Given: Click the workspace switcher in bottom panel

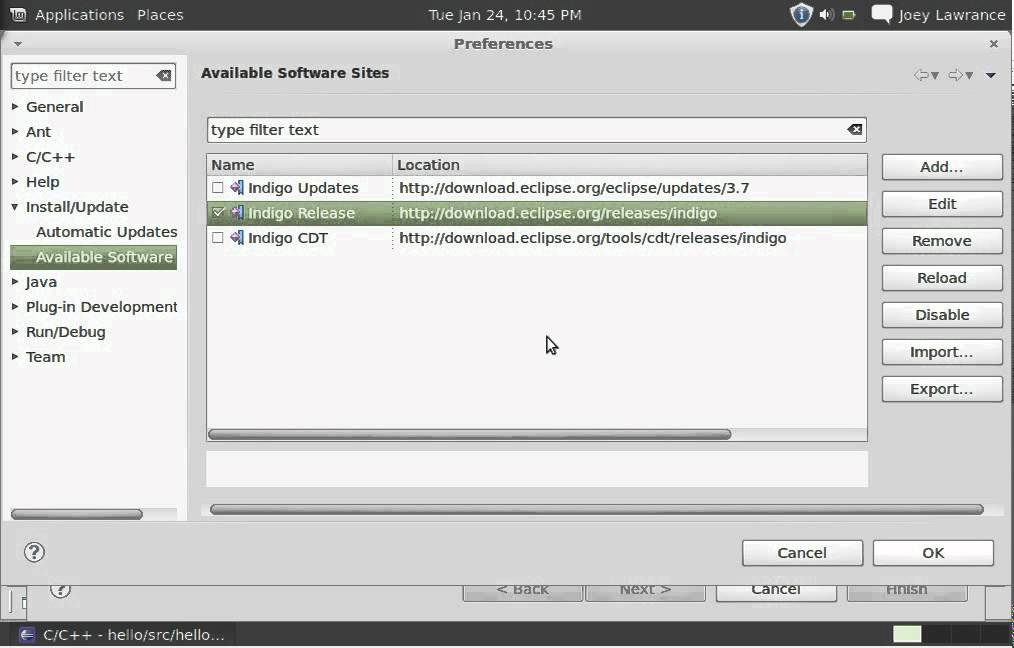Looking at the screenshot, I should click(x=950, y=634).
